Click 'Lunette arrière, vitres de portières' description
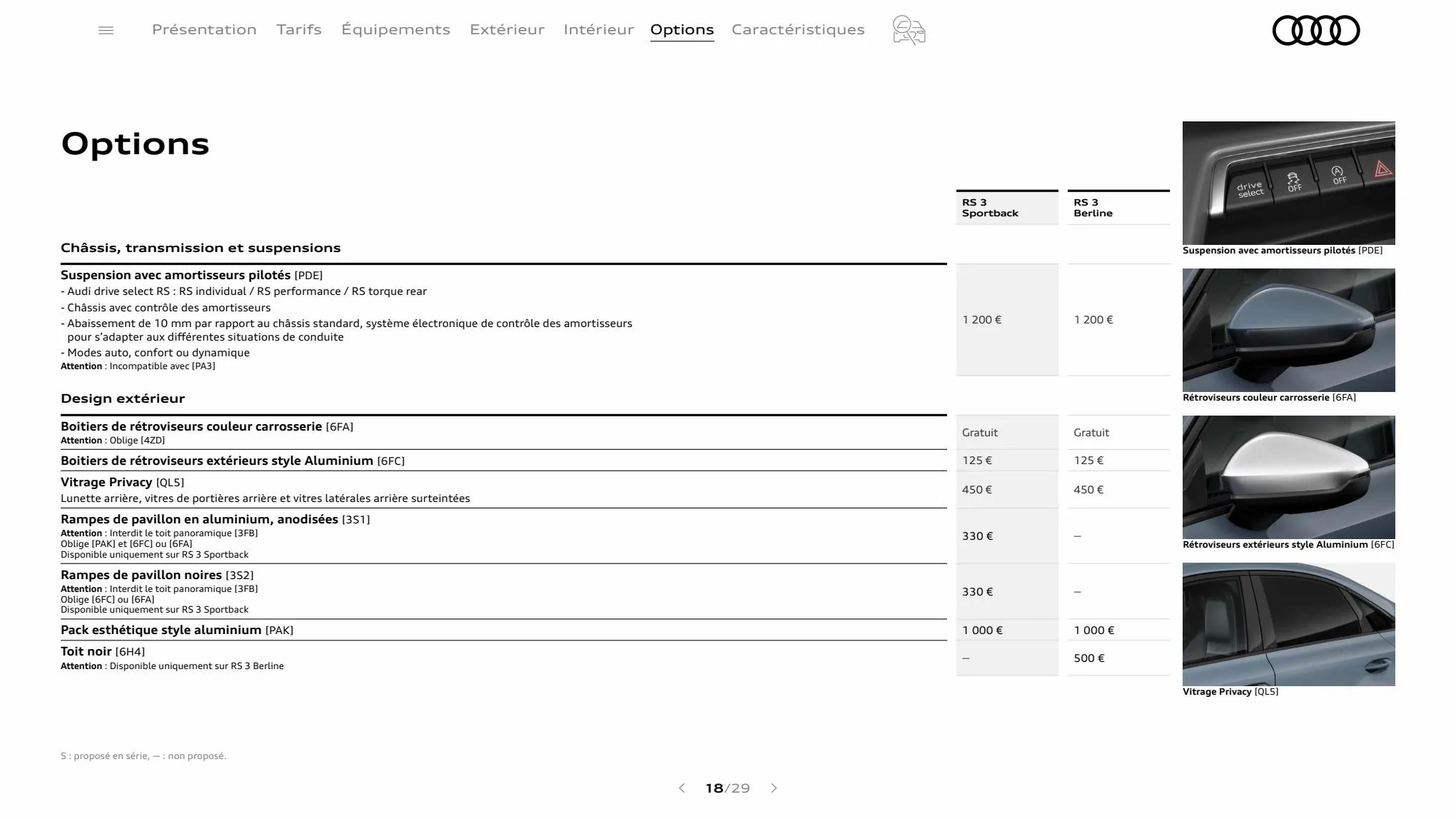 [x=266, y=498]
